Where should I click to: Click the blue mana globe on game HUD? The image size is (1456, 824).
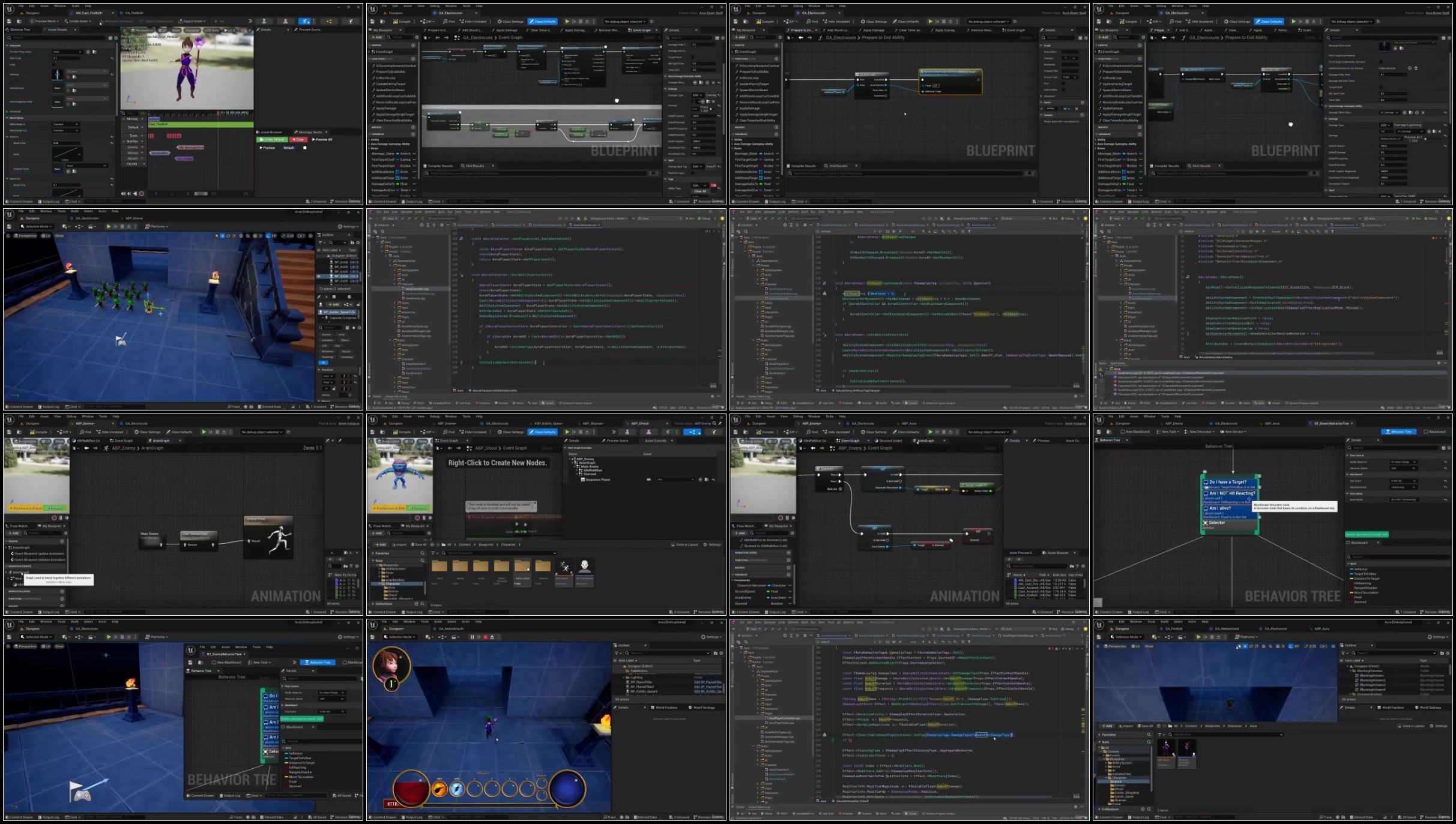(567, 788)
